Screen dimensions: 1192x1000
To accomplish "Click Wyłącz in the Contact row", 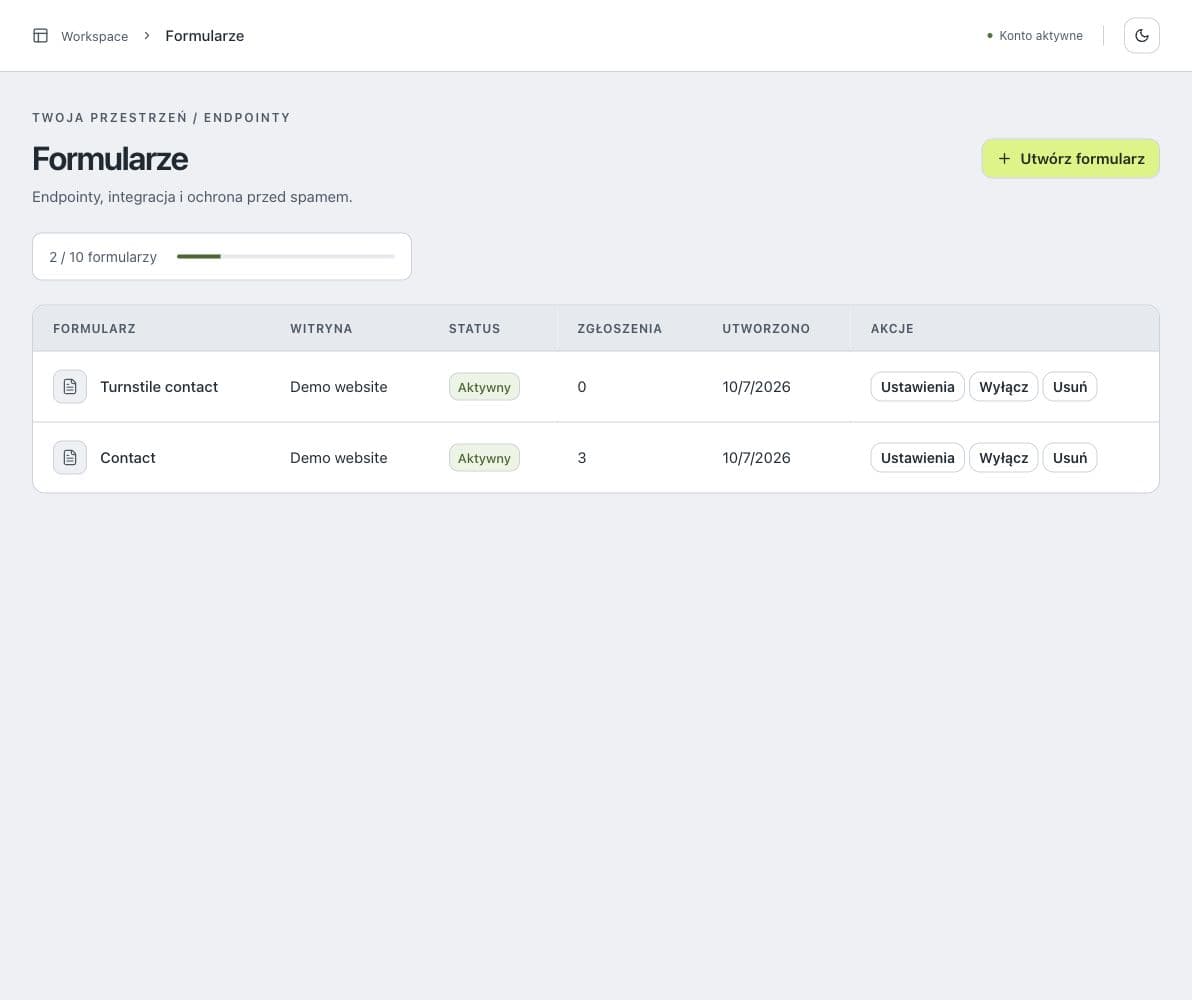I will 1003,458.
